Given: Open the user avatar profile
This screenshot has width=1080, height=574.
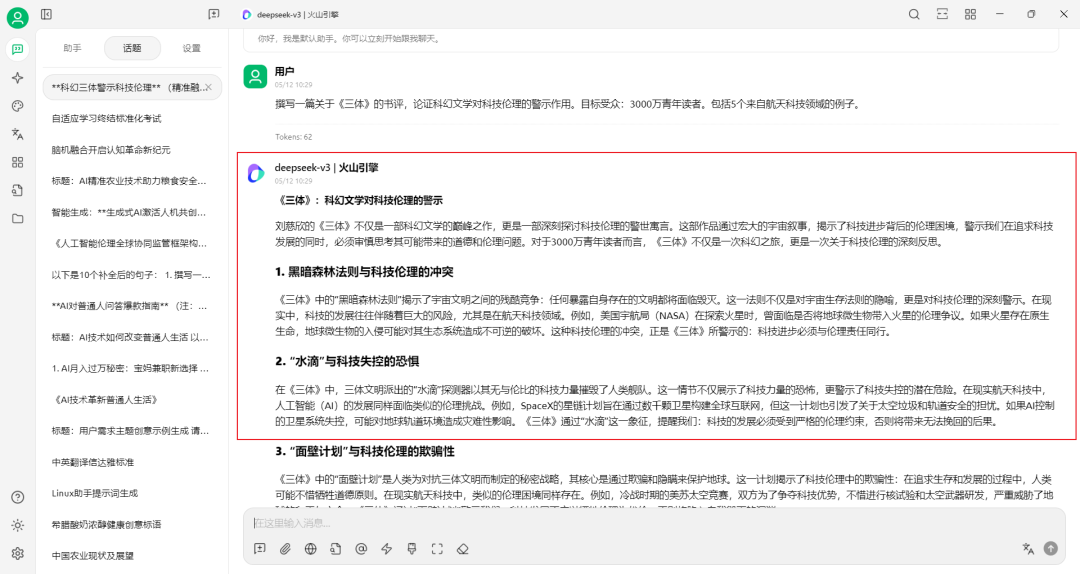Looking at the screenshot, I should click(17, 17).
